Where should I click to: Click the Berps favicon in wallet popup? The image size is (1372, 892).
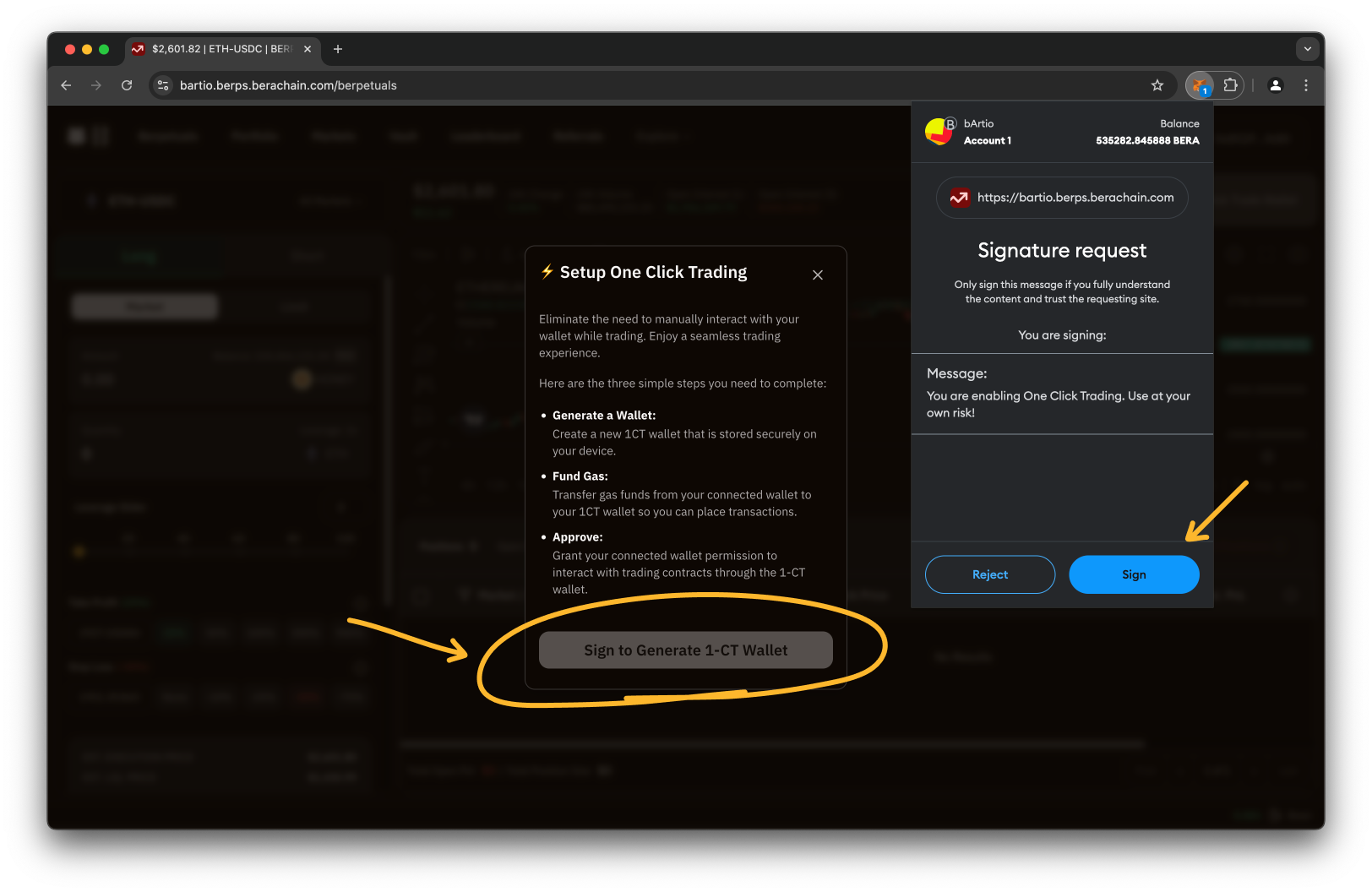(x=959, y=198)
